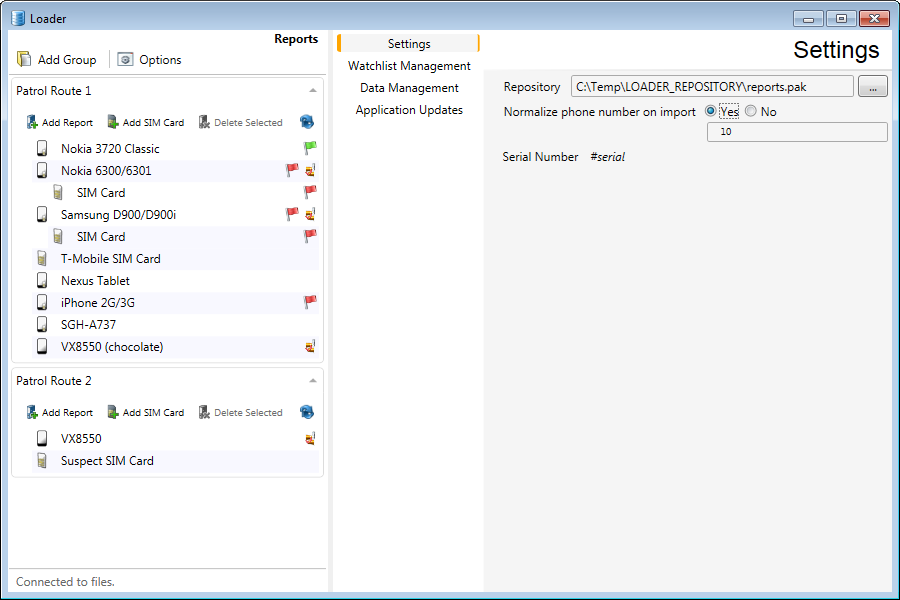Click Add Report in Patrol Route 1
The width and height of the screenshot is (900, 600).
tap(60, 122)
